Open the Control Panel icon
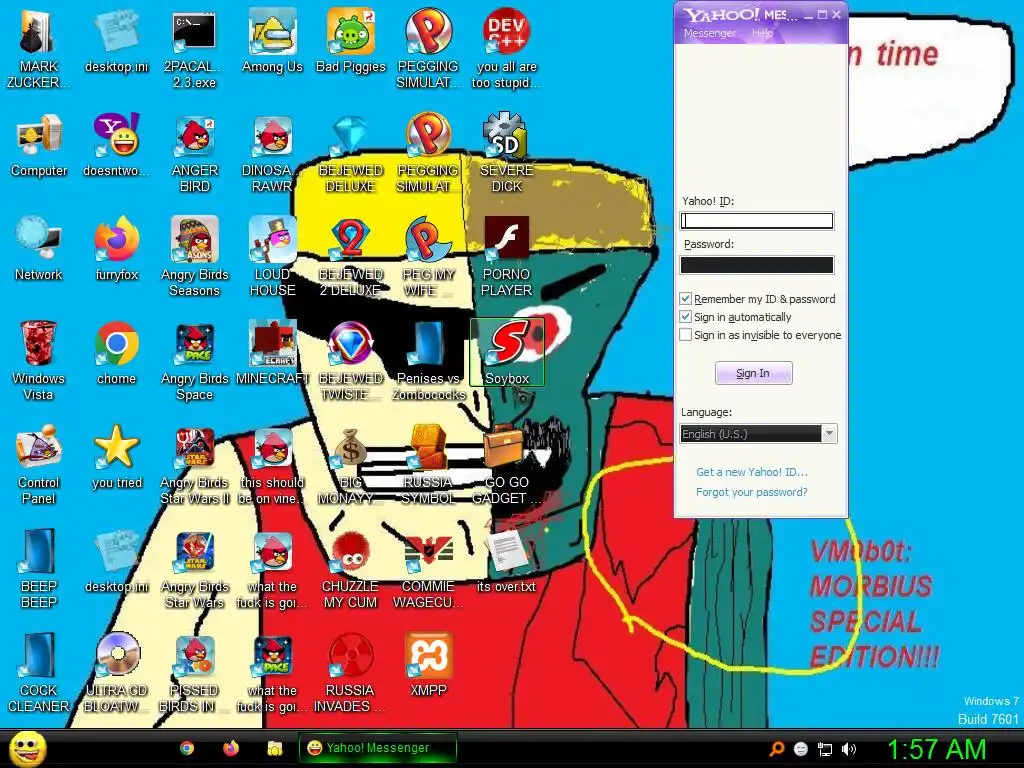 click(x=39, y=464)
